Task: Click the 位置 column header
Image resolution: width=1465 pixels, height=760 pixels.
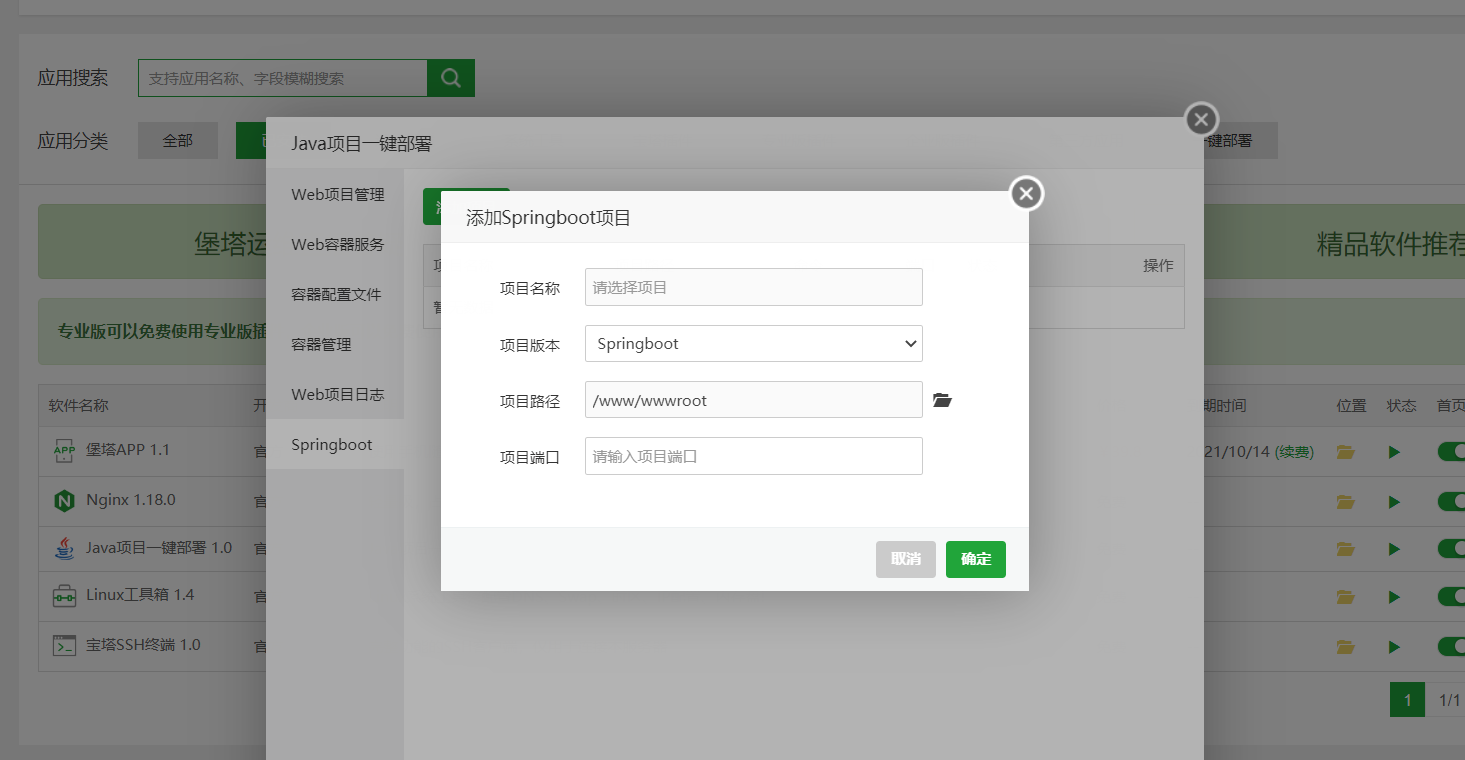Action: tap(1351, 406)
